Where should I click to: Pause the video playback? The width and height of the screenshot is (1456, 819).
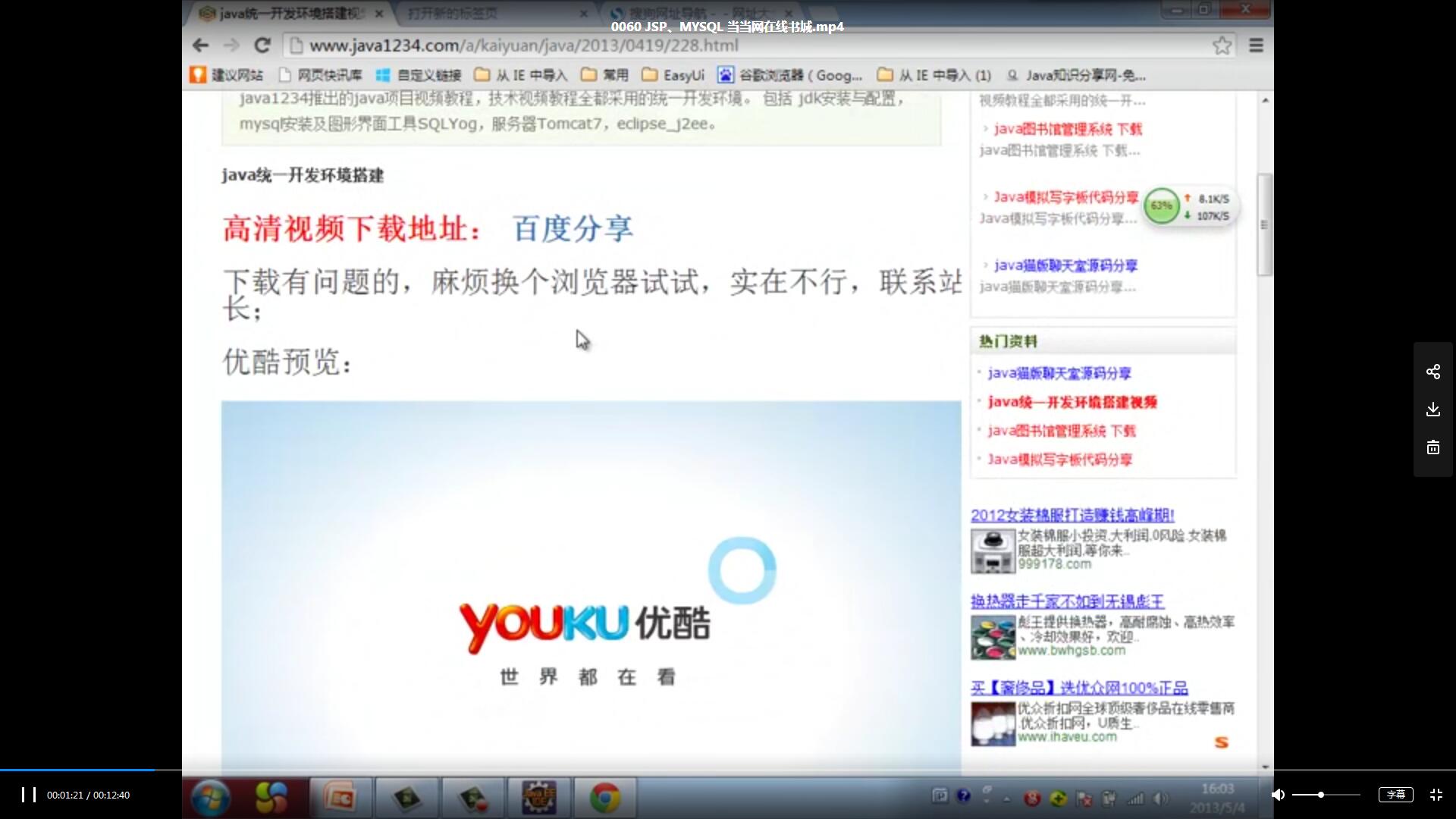pyautogui.click(x=29, y=795)
